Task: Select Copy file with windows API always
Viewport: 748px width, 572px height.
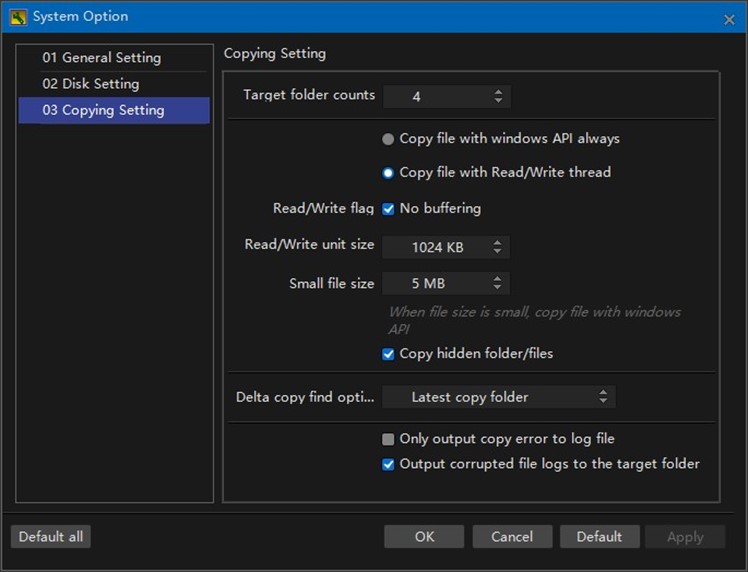Action: 388,139
